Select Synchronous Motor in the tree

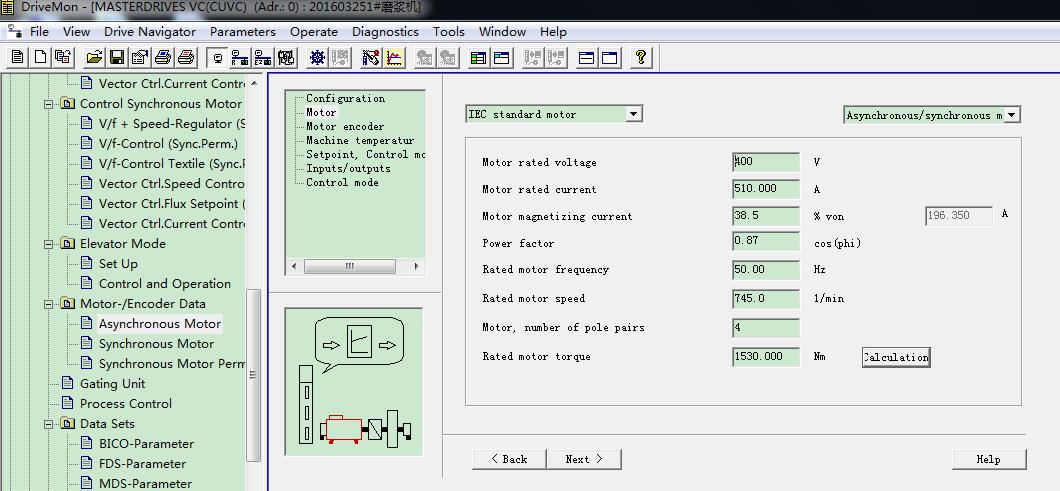156,344
